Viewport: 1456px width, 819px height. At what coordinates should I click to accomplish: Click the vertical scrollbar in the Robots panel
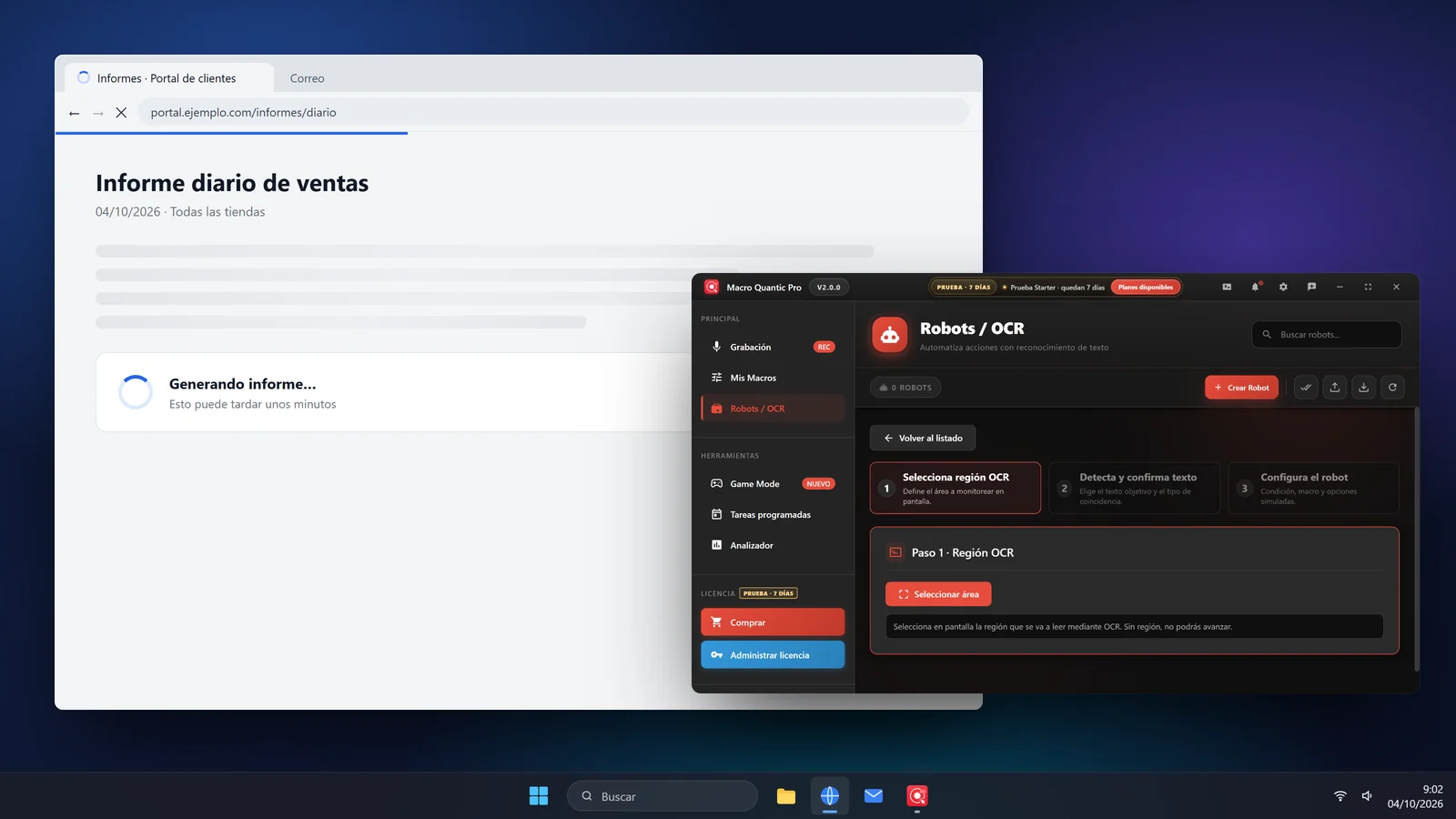tap(1416, 540)
